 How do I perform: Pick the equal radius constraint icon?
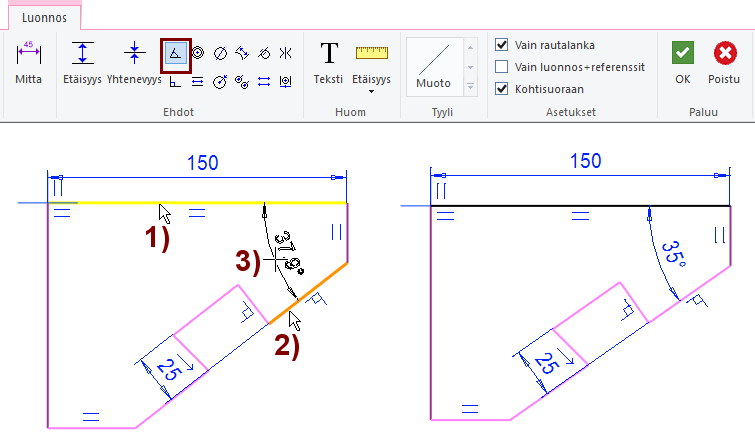pyautogui.click(x=242, y=82)
